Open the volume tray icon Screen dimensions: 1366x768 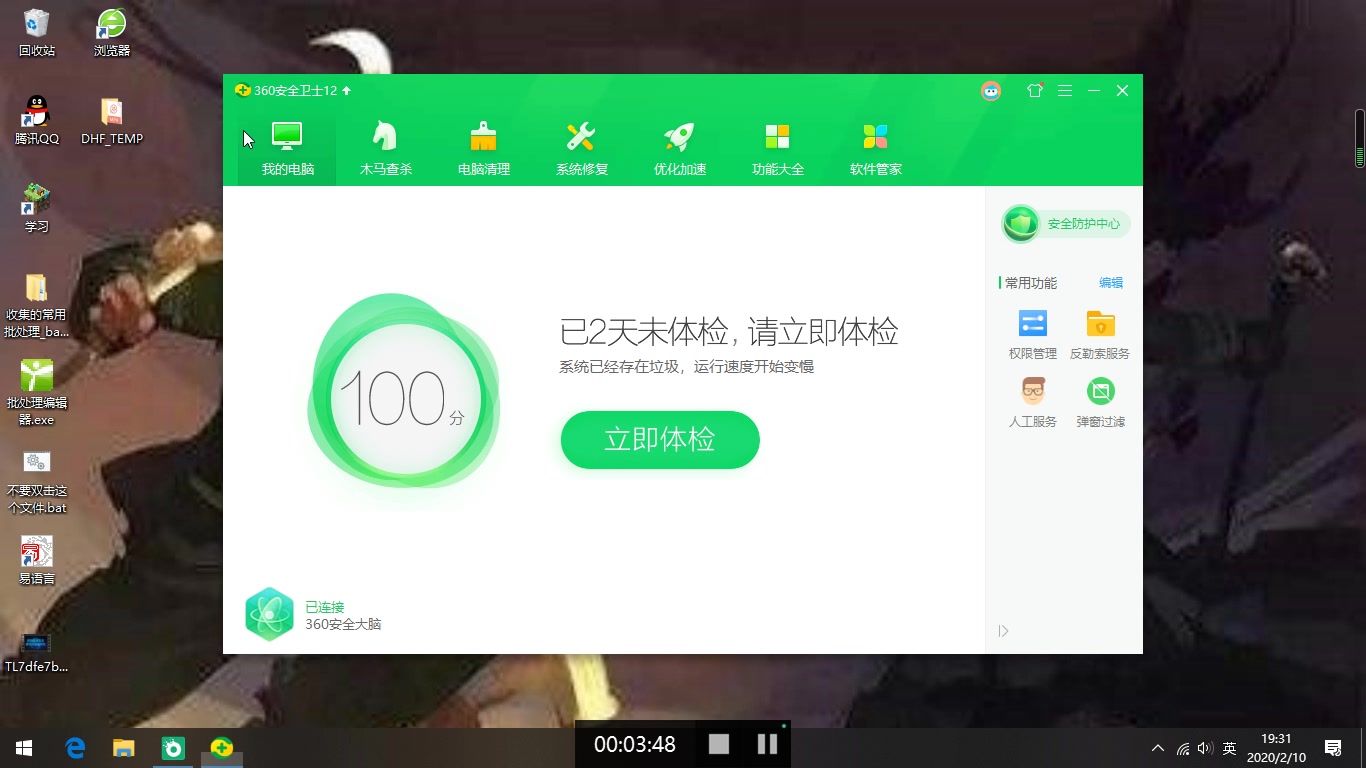[1204, 748]
